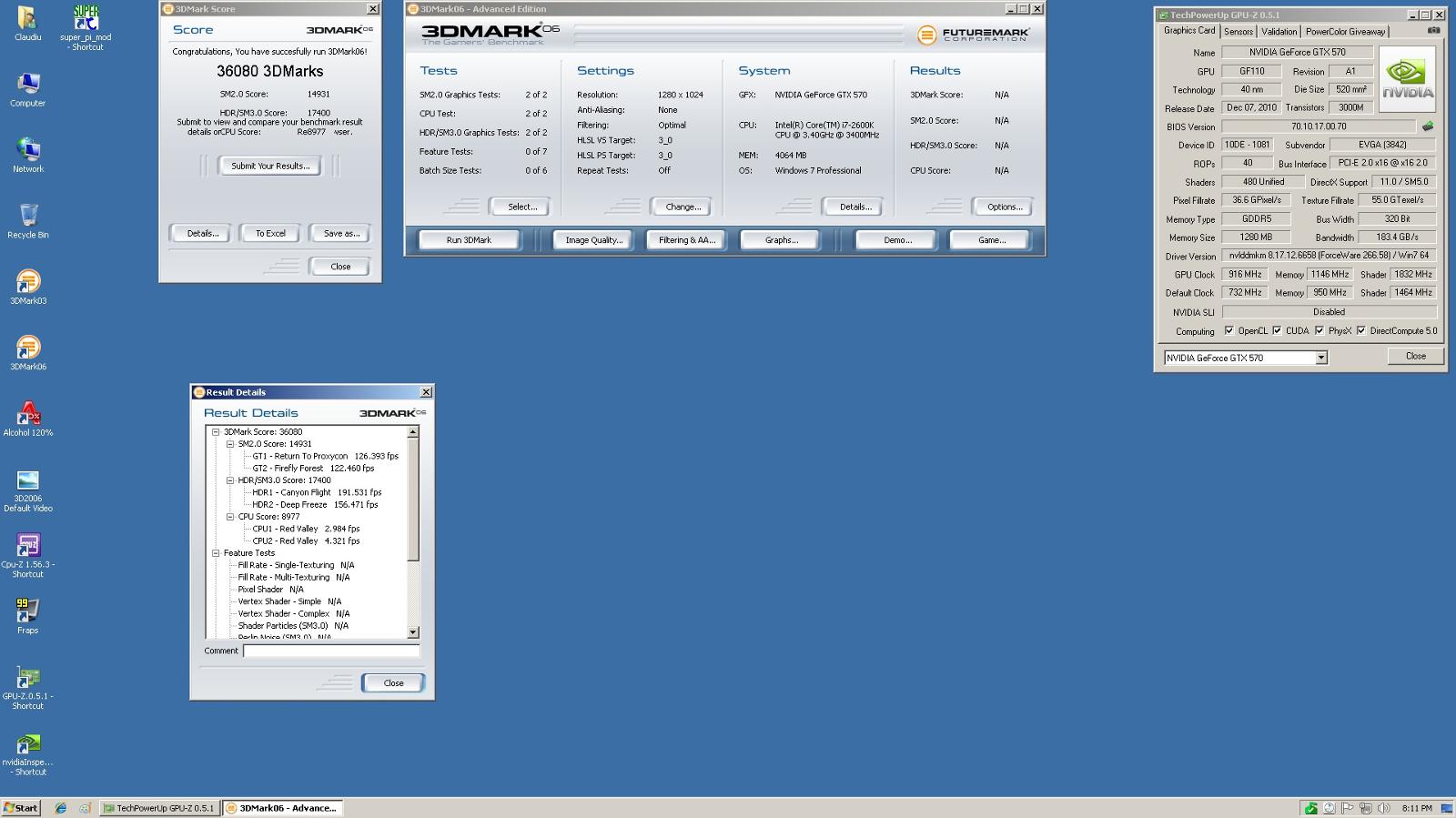
Task: Click the To Excel button
Action: tap(270, 233)
